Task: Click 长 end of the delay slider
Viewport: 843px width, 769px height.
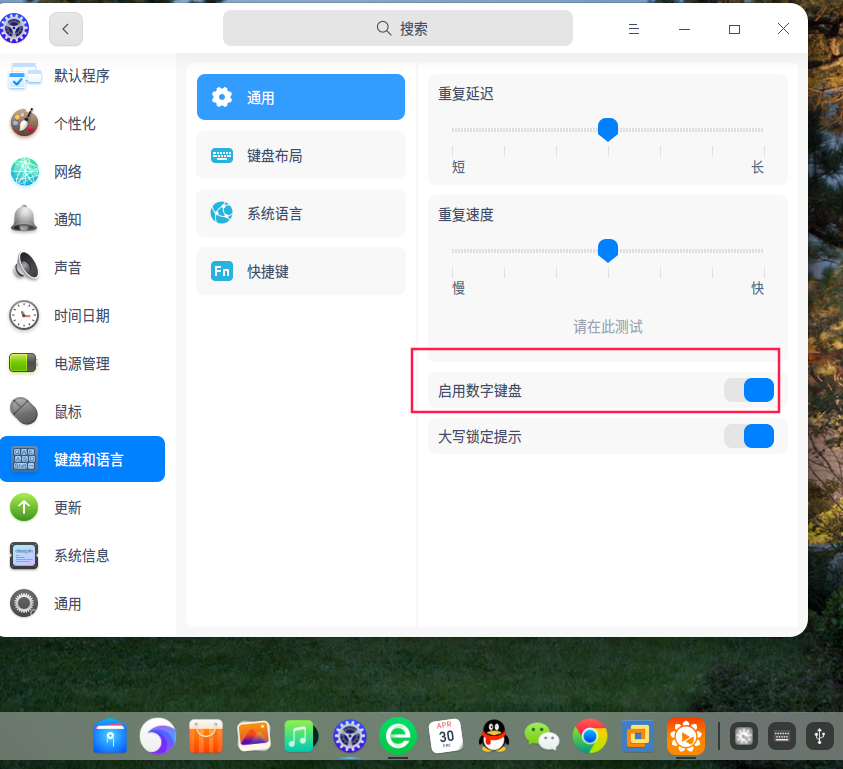Action: [758, 167]
